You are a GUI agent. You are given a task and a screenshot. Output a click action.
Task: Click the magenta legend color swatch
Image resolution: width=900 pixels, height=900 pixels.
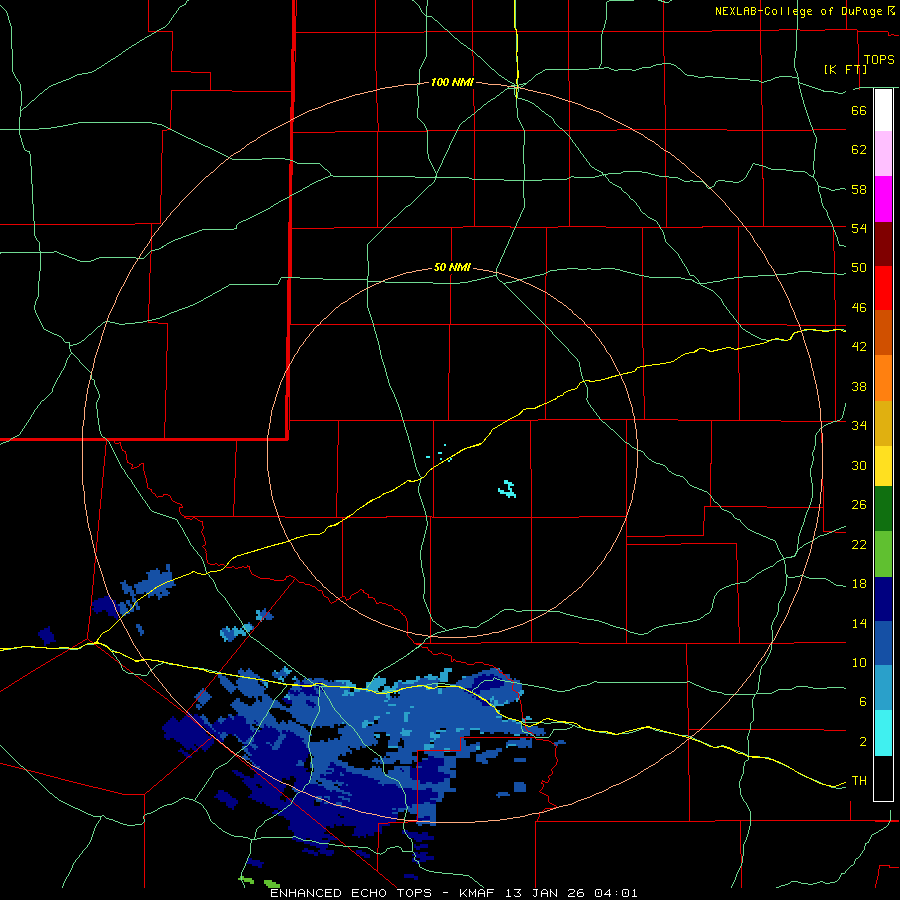[883, 199]
